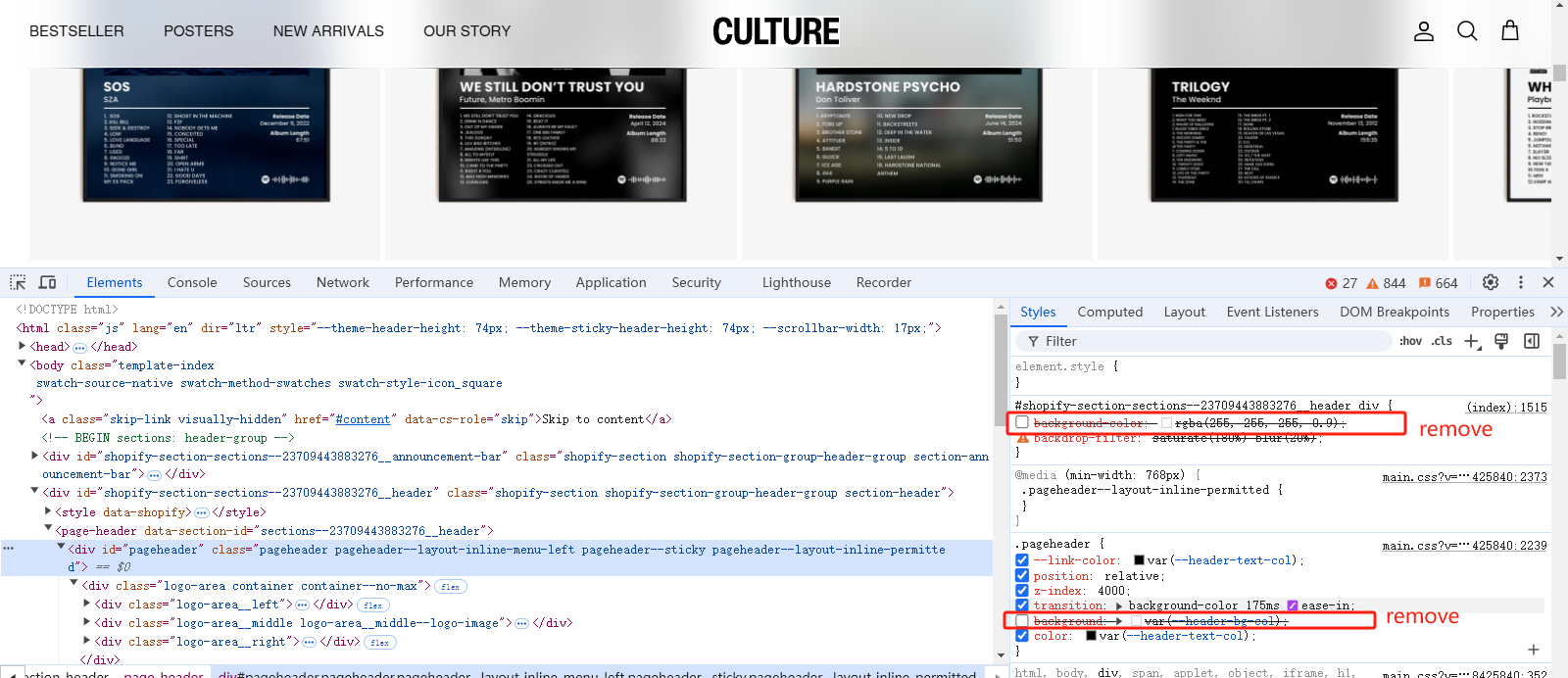Expand the logo-area__middle div
This screenshot has height=678, width=1568.
87,622
